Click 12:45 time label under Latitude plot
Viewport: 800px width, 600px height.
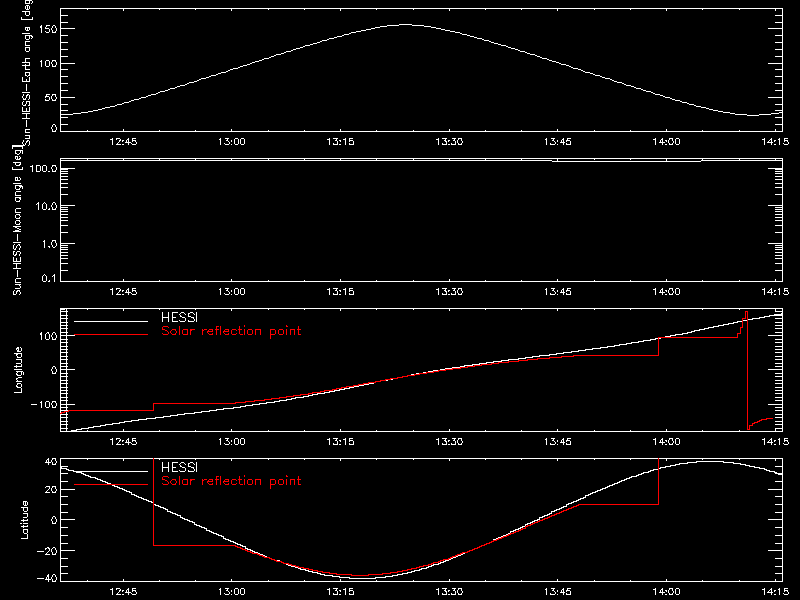123,592
